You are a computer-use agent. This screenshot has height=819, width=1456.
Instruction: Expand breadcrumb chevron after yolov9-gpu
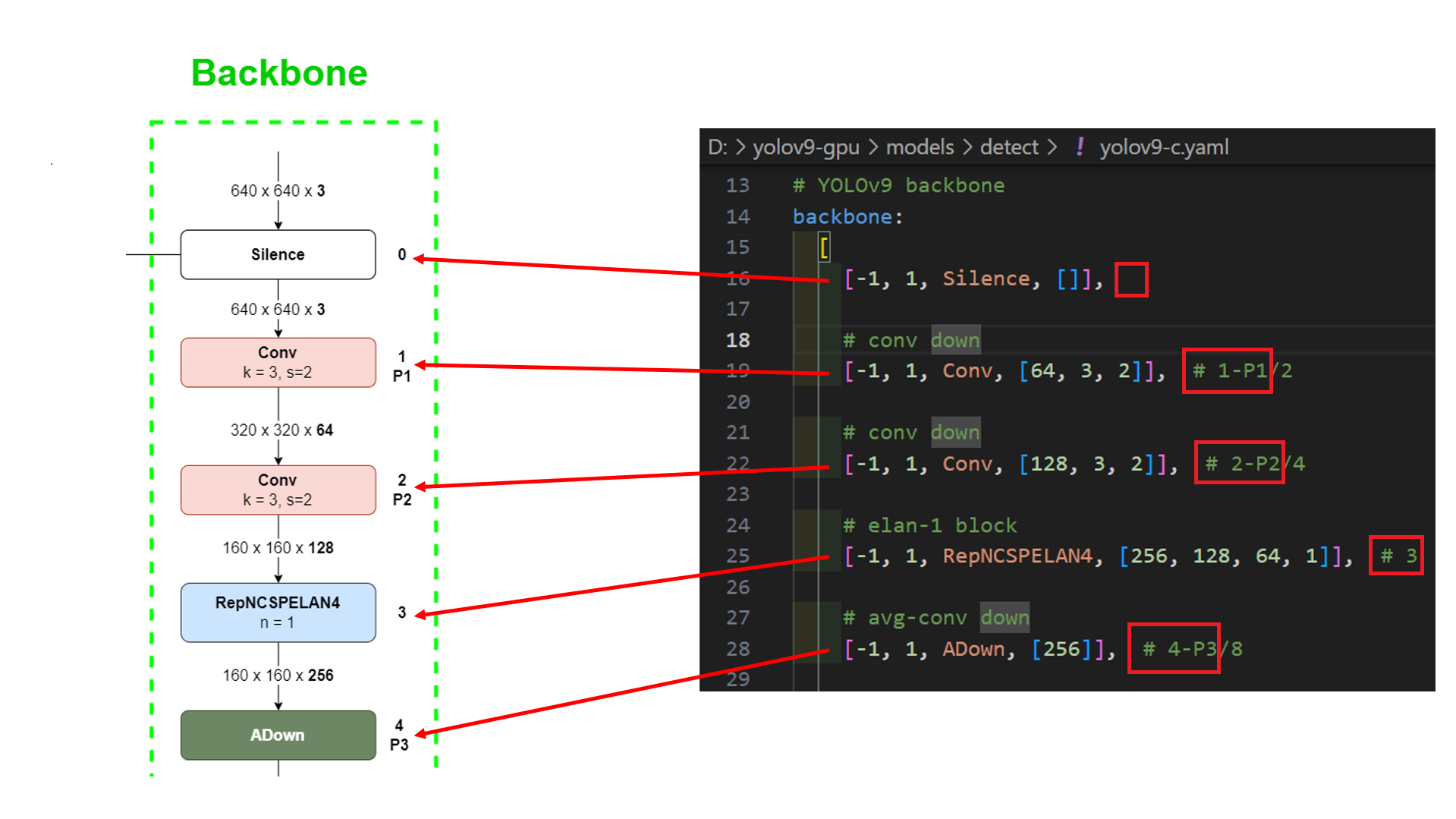pos(873,147)
